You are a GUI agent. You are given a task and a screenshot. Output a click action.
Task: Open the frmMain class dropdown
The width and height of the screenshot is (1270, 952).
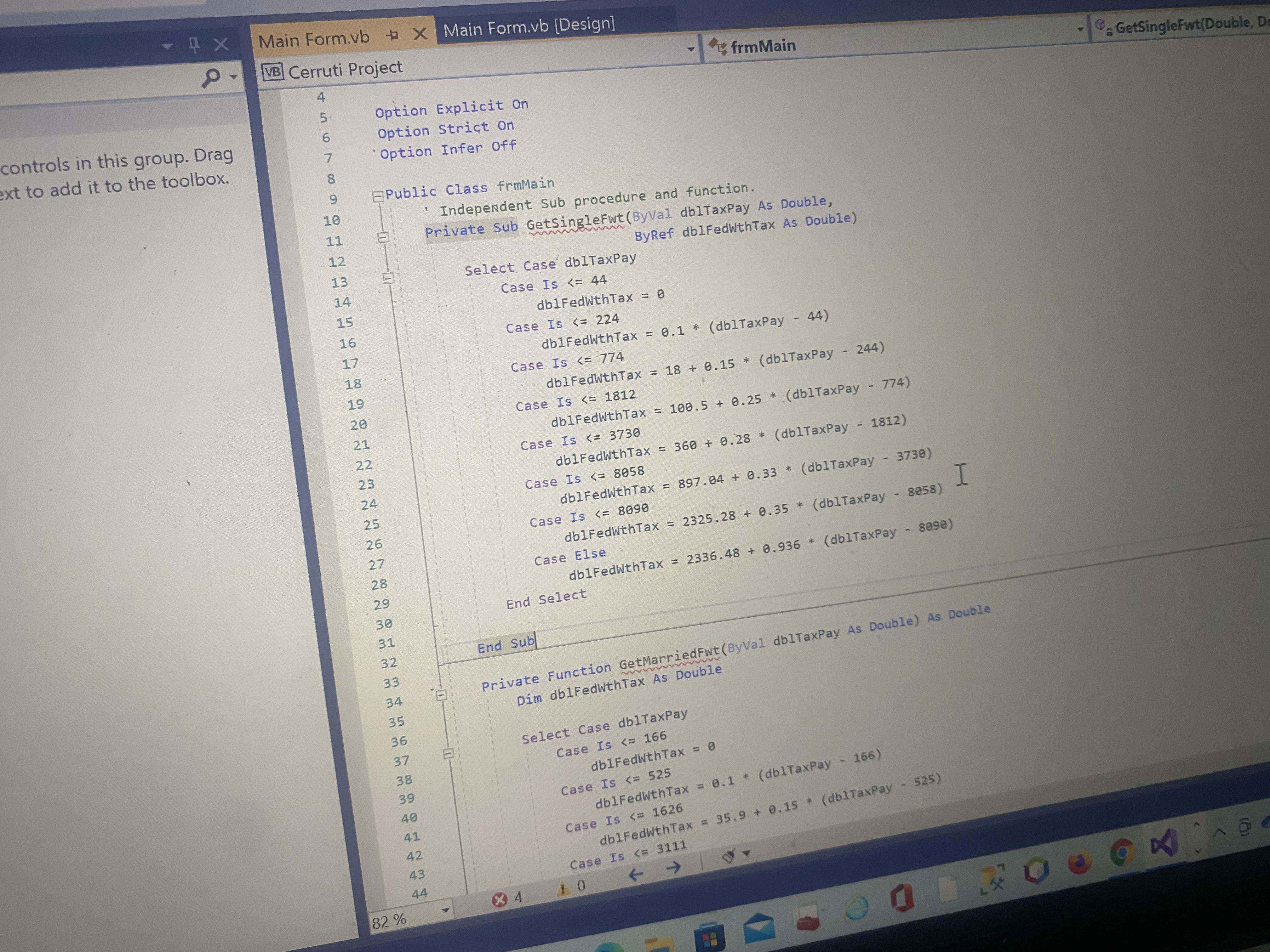pos(1080,29)
